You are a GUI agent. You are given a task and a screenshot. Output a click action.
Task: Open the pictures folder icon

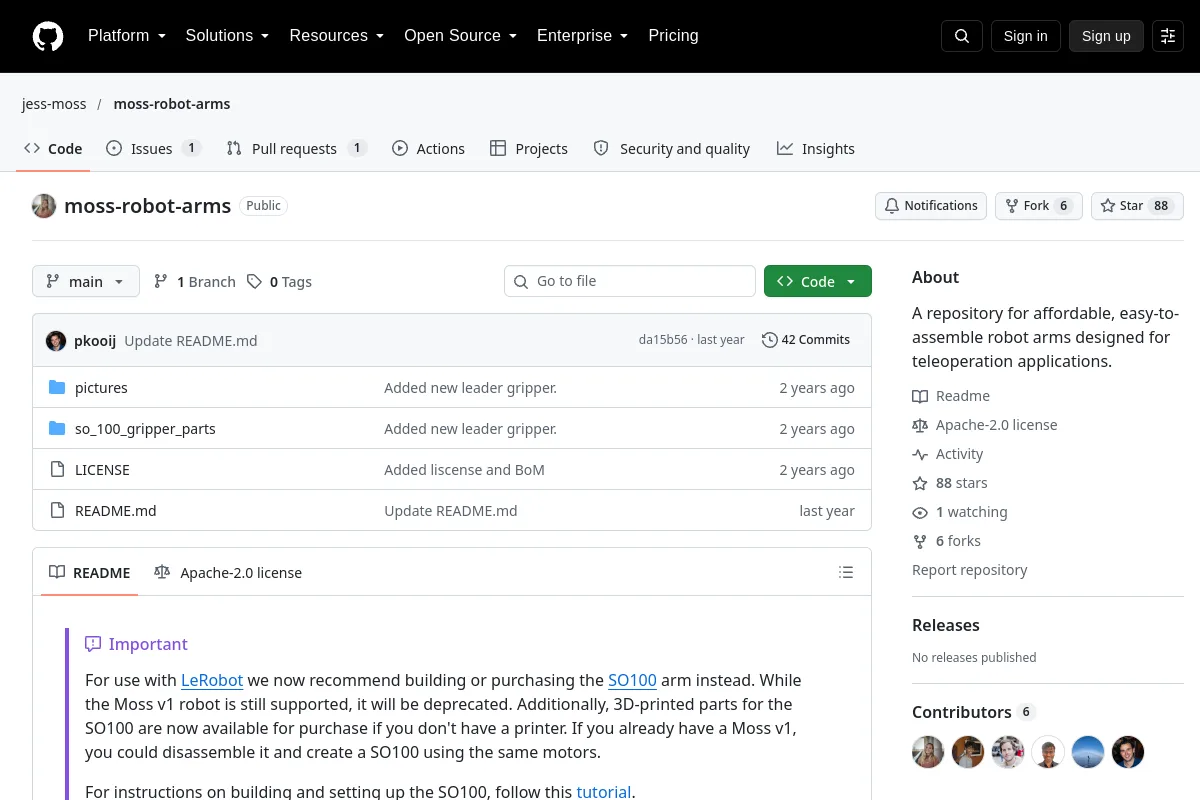pyautogui.click(x=57, y=388)
